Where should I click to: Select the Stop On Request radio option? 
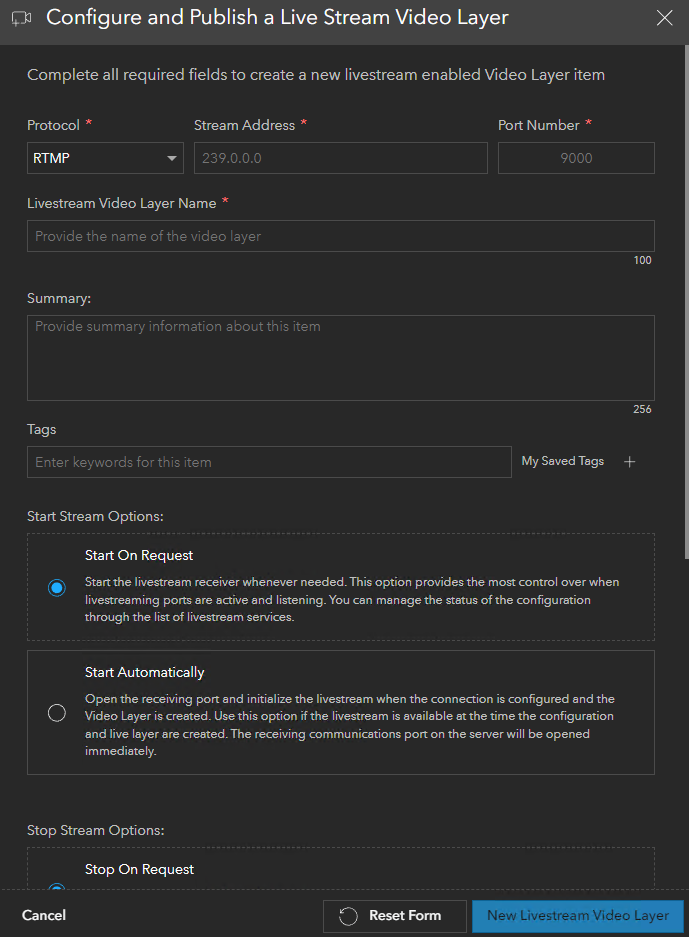57,888
